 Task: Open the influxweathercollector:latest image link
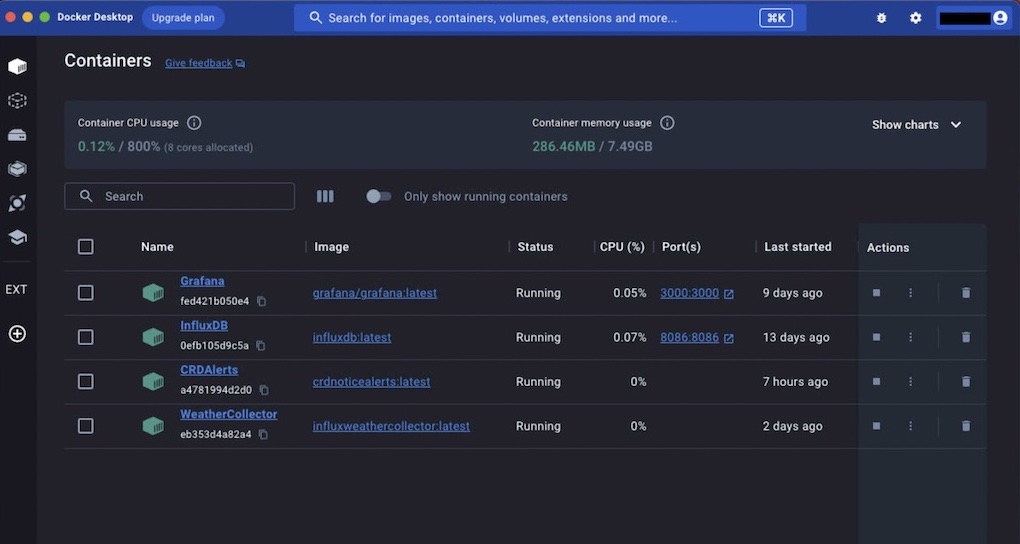coord(391,426)
